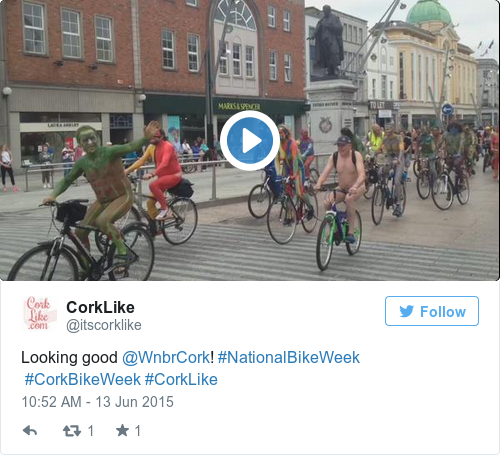Open the CorkLike.com profile avatar
This screenshot has width=500, height=455.
click(39, 313)
